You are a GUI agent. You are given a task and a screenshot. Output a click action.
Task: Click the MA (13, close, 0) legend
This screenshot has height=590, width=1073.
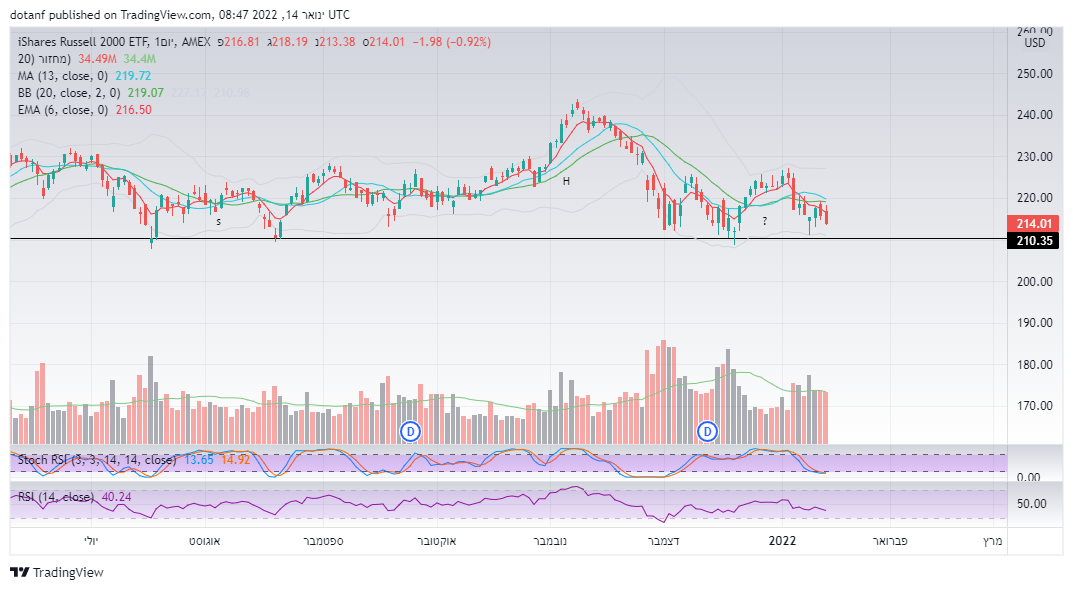click(x=65, y=76)
